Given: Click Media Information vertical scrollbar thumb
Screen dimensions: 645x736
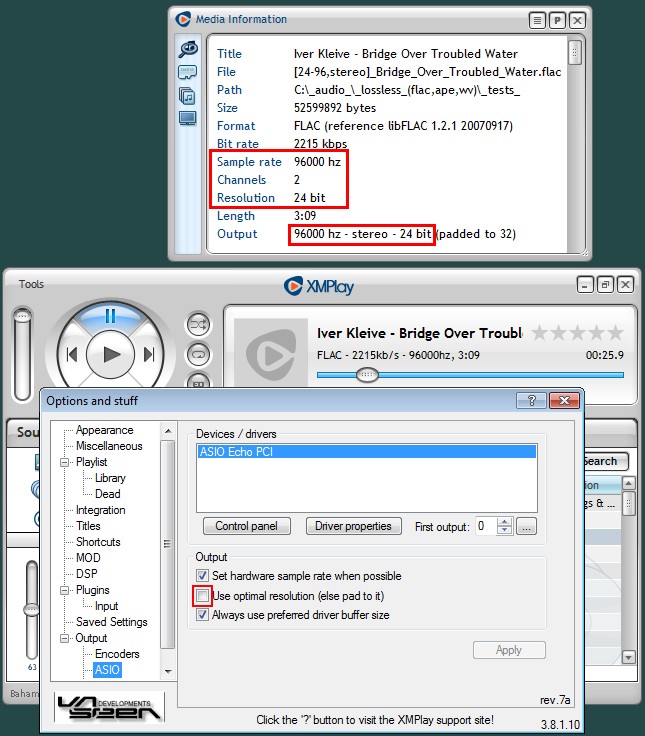Looking at the screenshot, I should 575,53.
